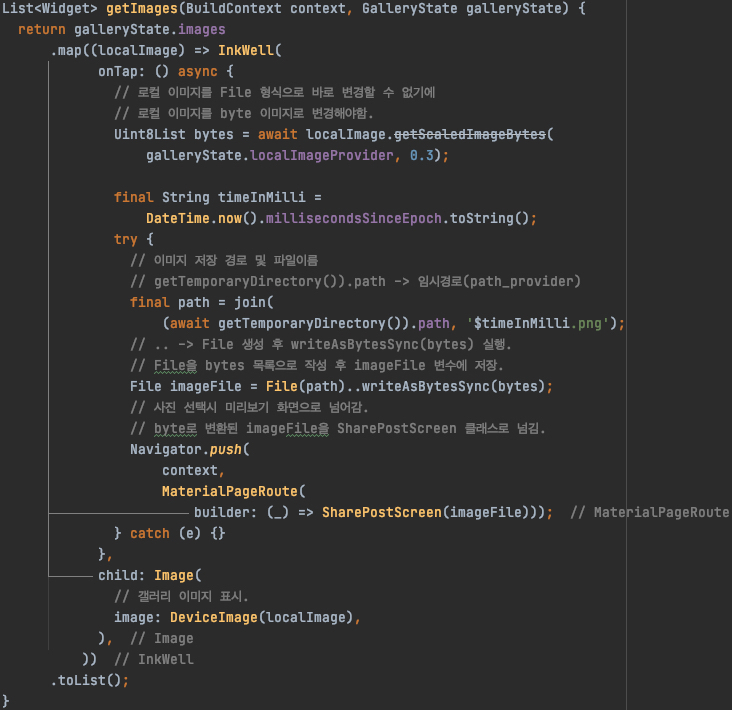The image size is (732, 710).
Task: Click GalleryState parameter type
Action: click(x=409, y=8)
